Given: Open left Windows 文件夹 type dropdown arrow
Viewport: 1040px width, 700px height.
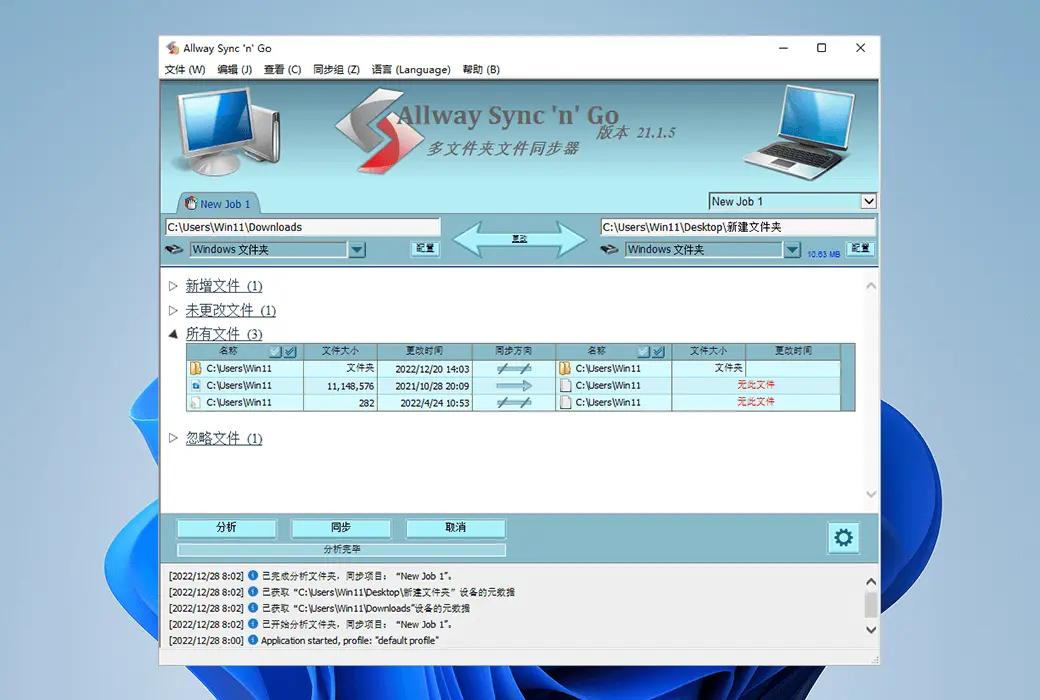Looking at the screenshot, I should [x=357, y=250].
